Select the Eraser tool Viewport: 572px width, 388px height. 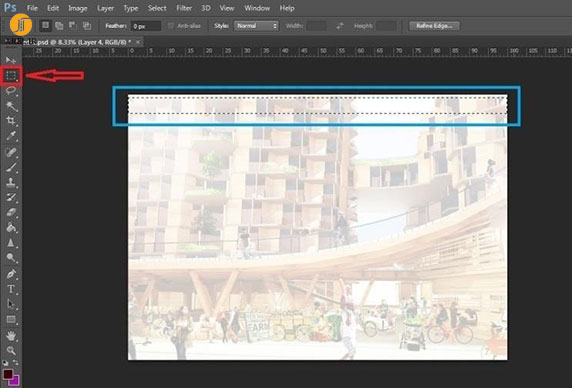[x=11, y=212]
